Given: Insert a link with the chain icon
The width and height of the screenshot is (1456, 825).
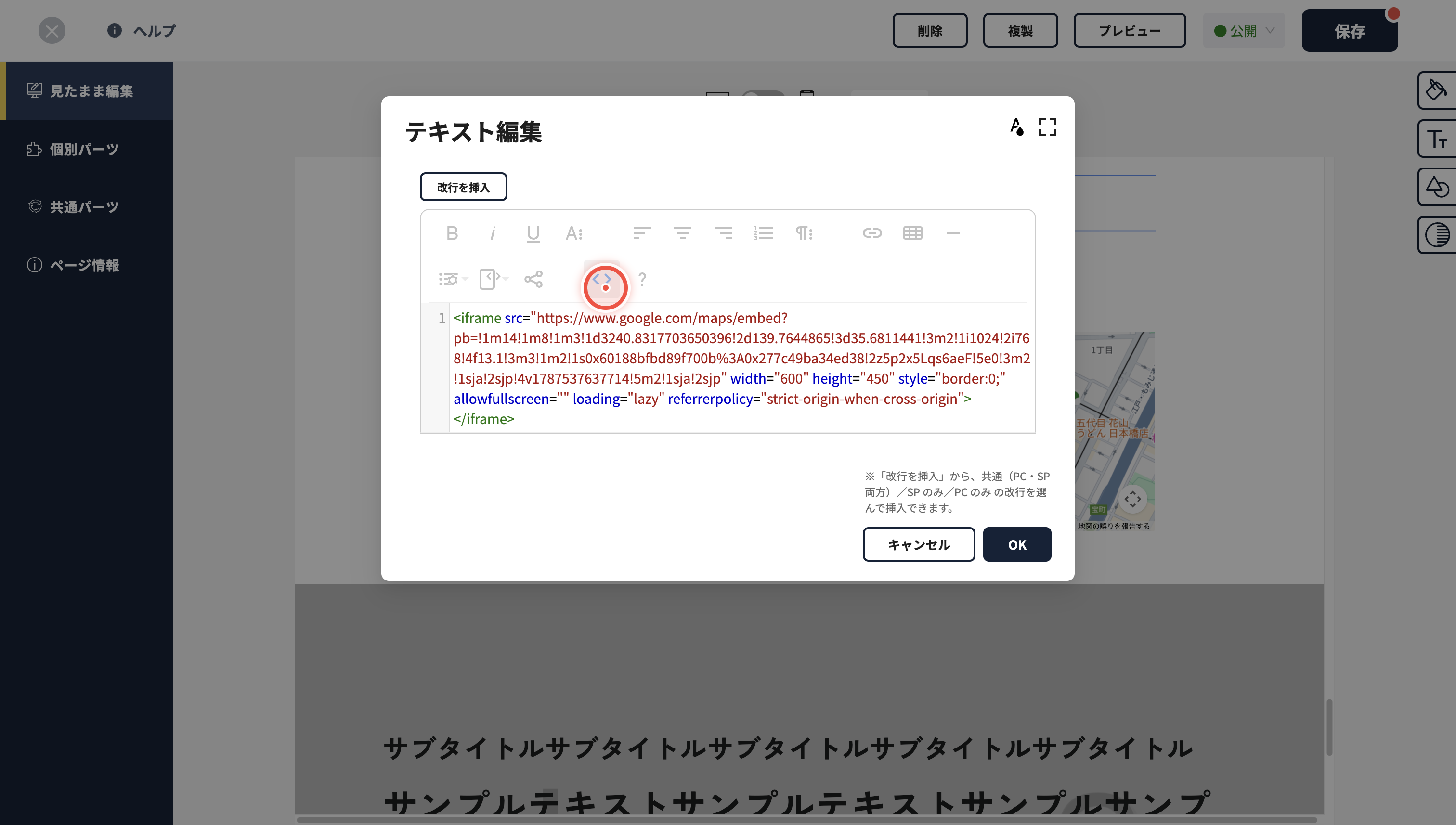Looking at the screenshot, I should tap(872, 233).
